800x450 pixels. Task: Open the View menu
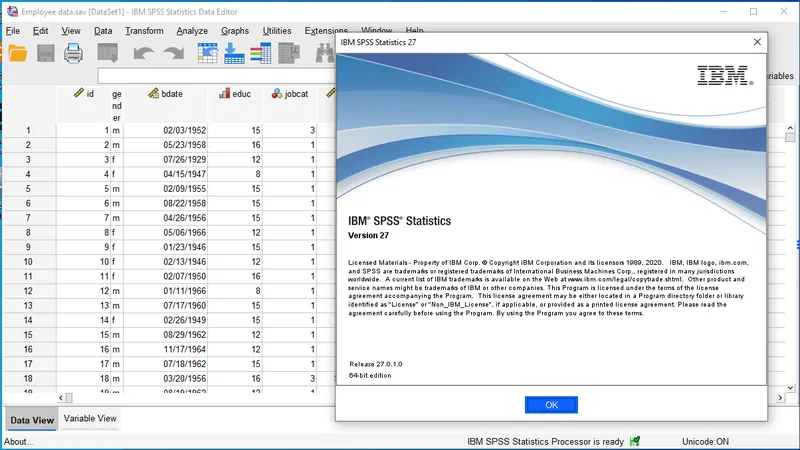[71, 31]
